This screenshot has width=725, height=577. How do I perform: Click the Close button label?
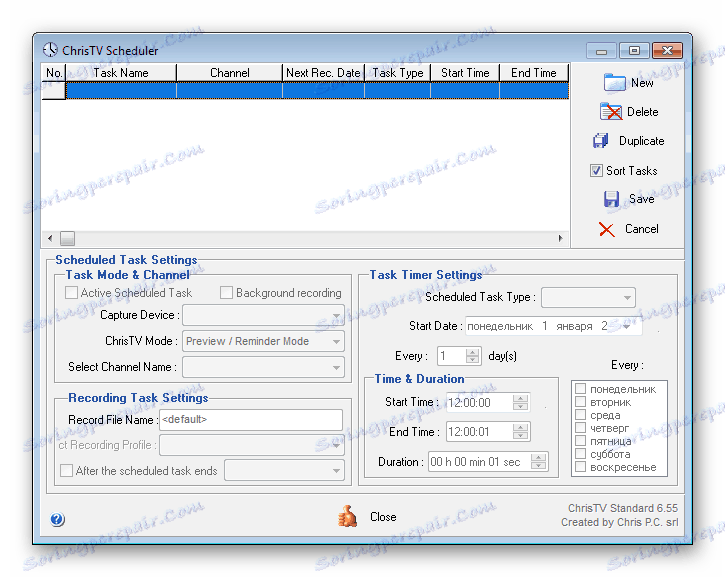tap(383, 517)
